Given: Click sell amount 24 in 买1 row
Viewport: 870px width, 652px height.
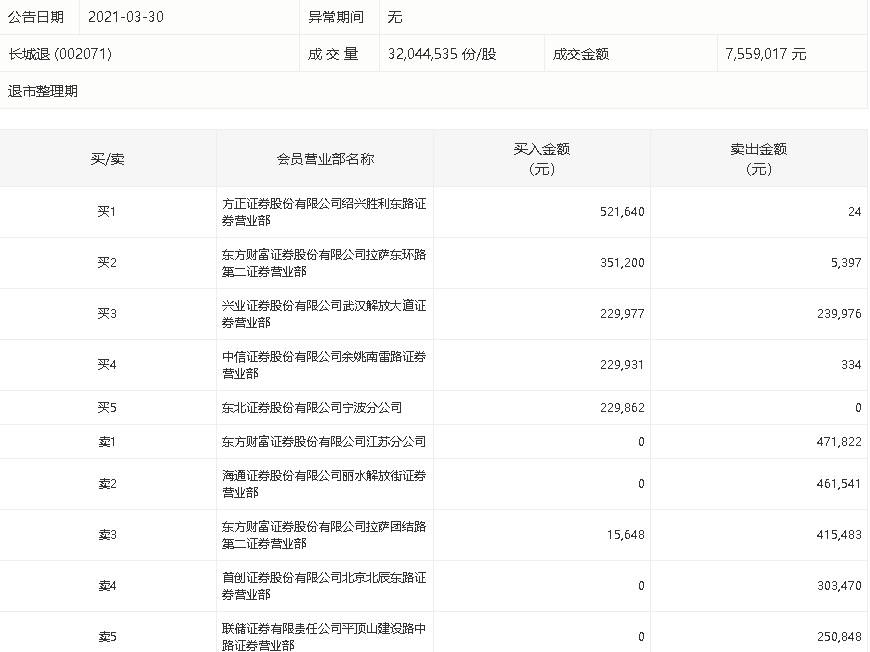Looking at the screenshot, I should pyautogui.click(x=854, y=212).
